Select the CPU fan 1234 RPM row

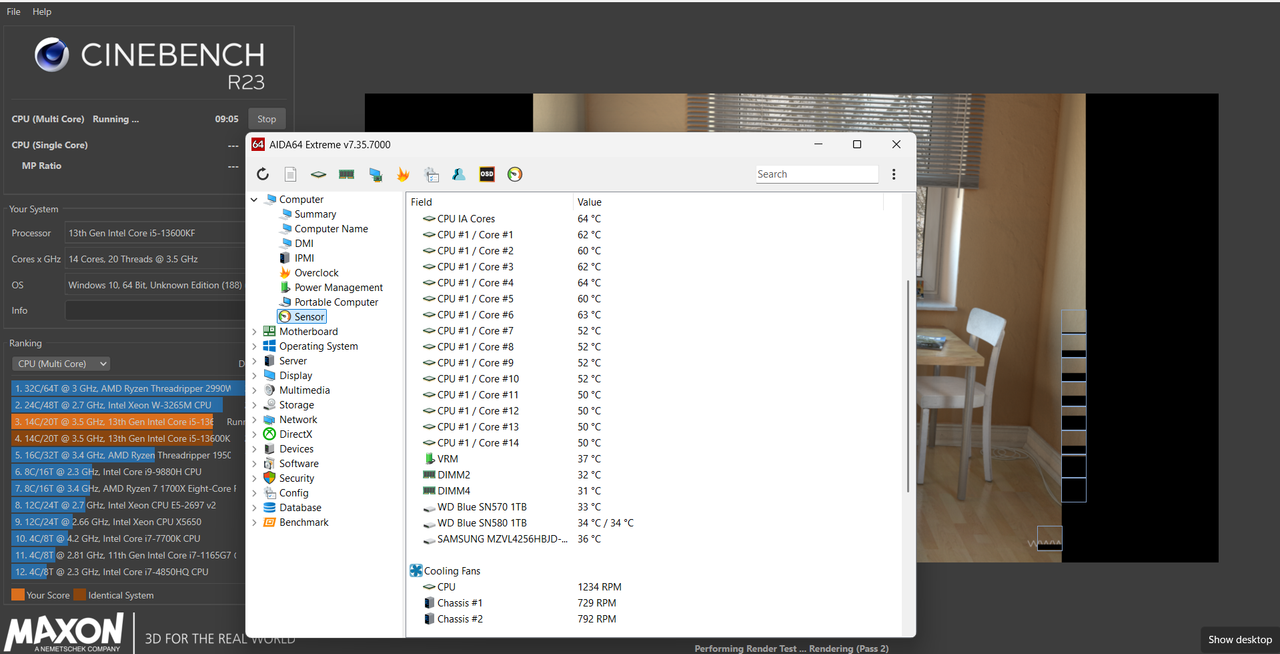(645, 587)
